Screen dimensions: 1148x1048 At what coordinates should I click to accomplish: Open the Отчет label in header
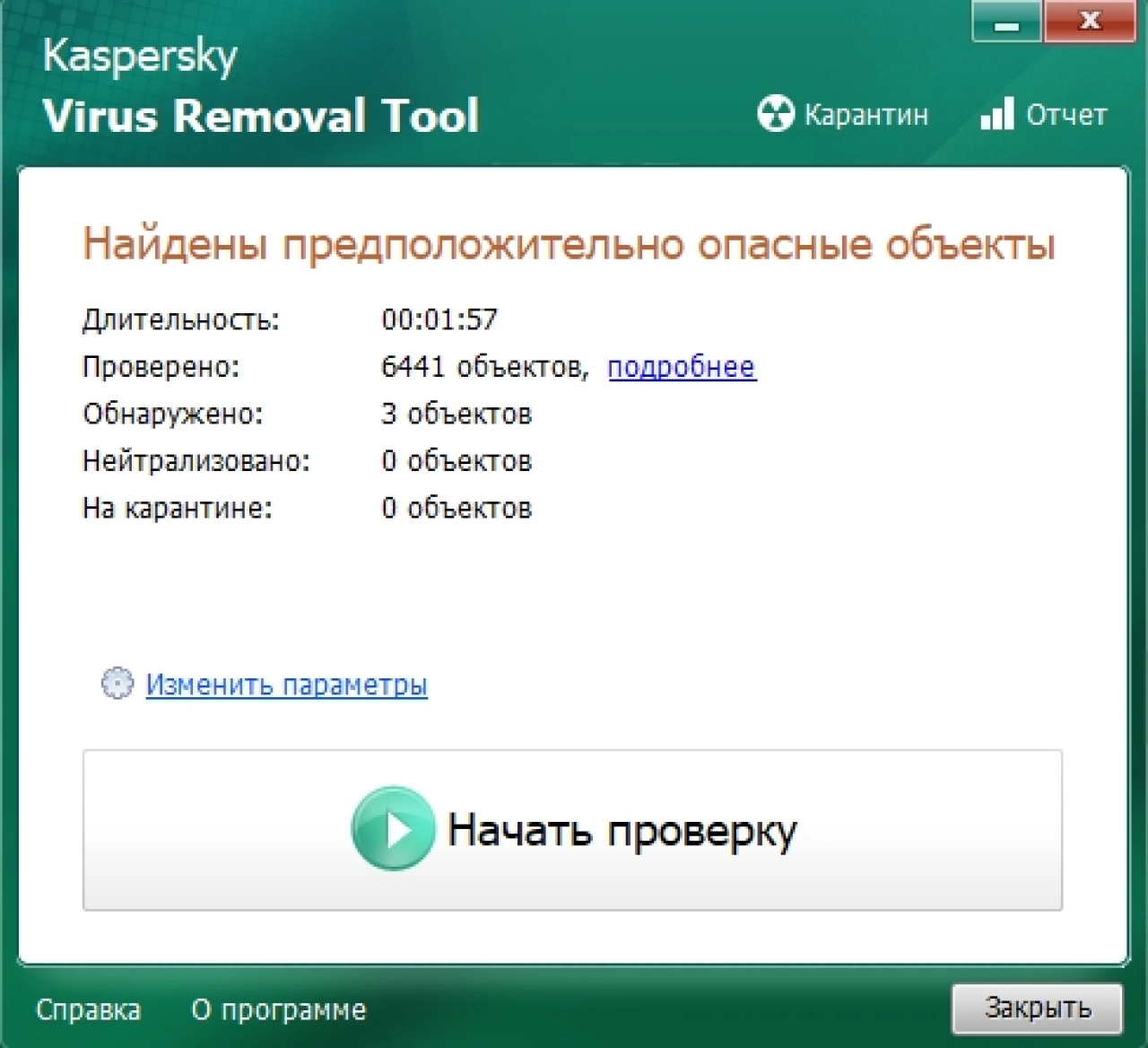click(1066, 115)
